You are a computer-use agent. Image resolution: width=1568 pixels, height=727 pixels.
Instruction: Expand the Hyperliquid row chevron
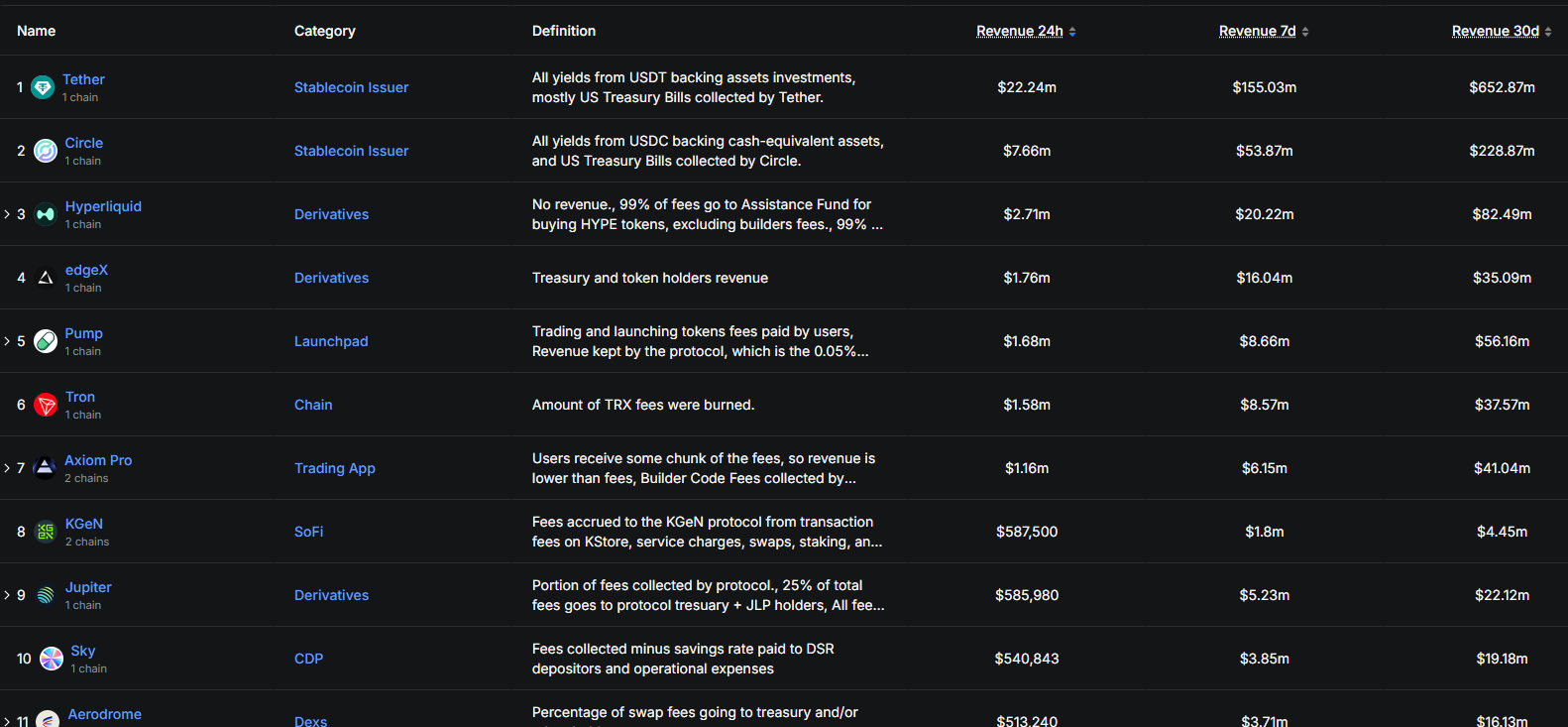point(7,214)
